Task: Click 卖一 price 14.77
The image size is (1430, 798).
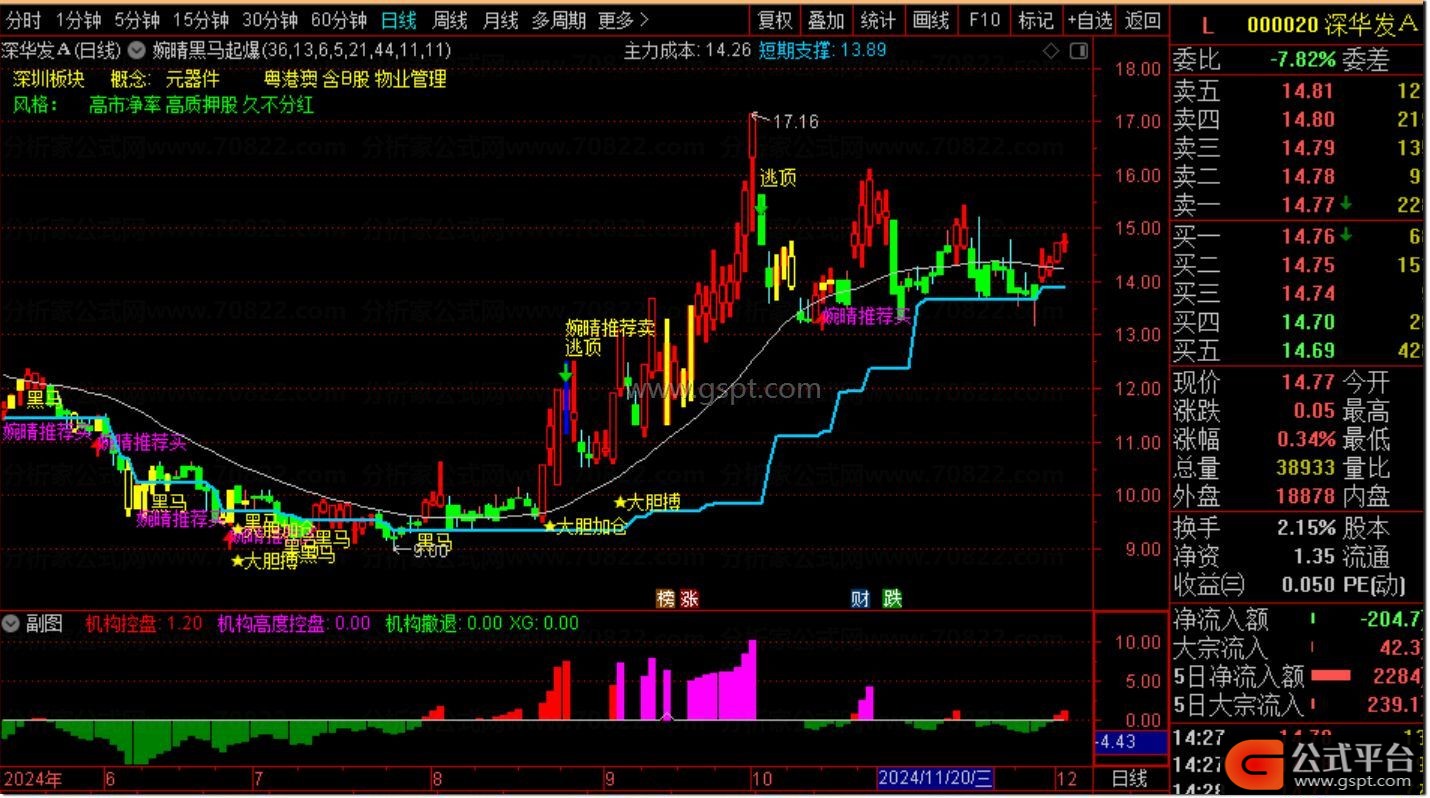Action: pos(1309,204)
